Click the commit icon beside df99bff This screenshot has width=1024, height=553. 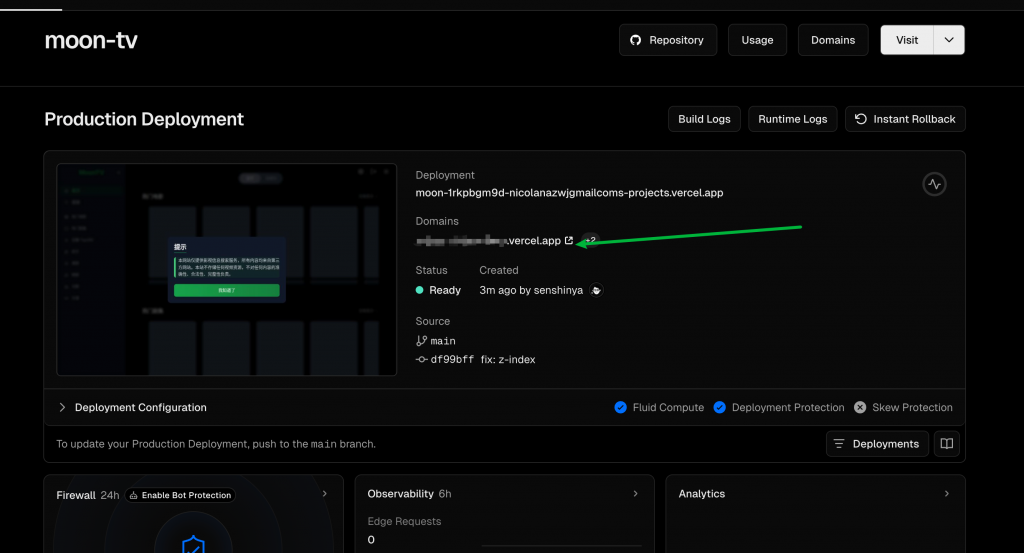point(421,359)
